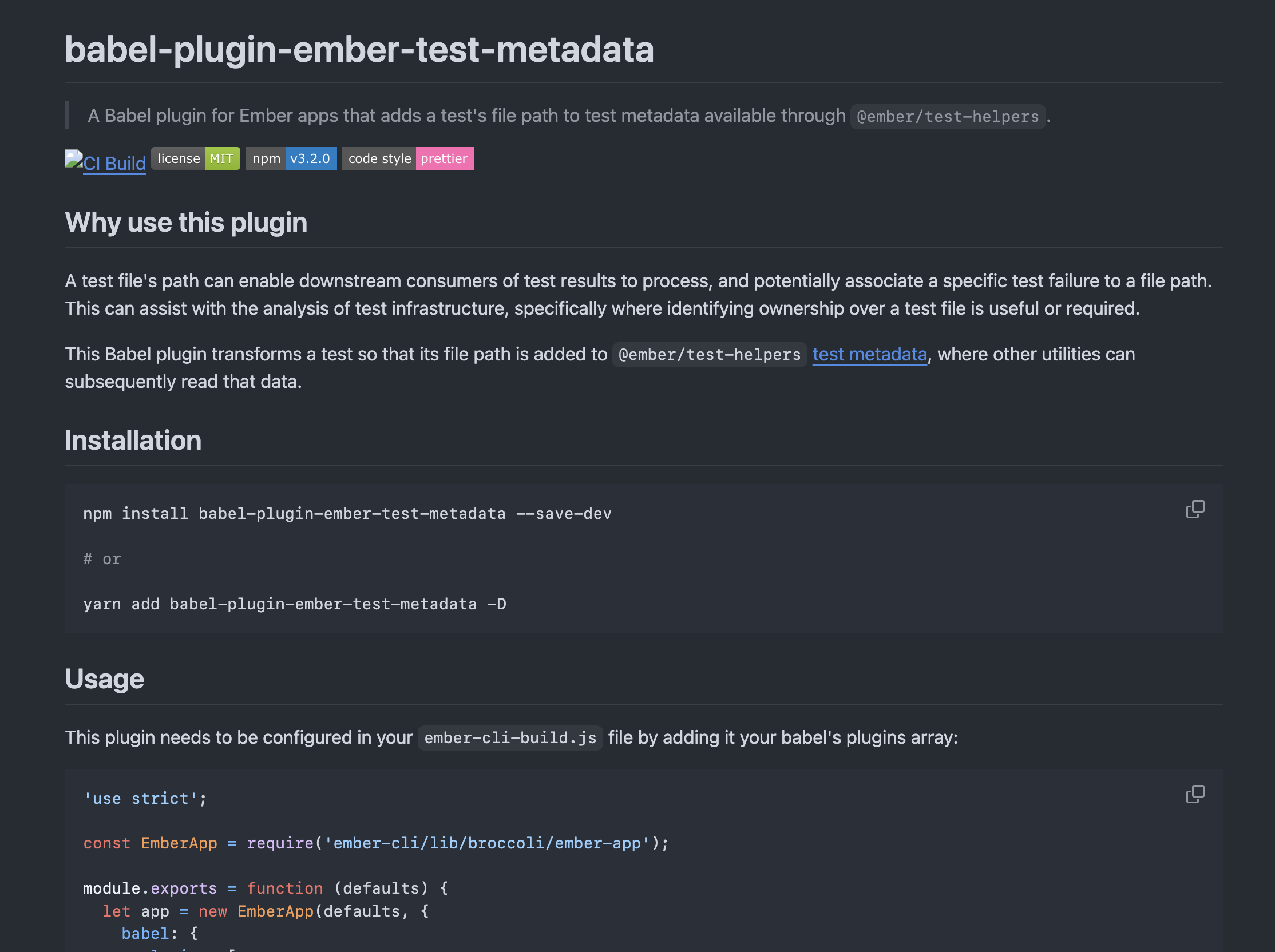The height and width of the screenshot is (952, 1275).
Task: Click the copy icon on installation code block
Action: coord(1195,509)
